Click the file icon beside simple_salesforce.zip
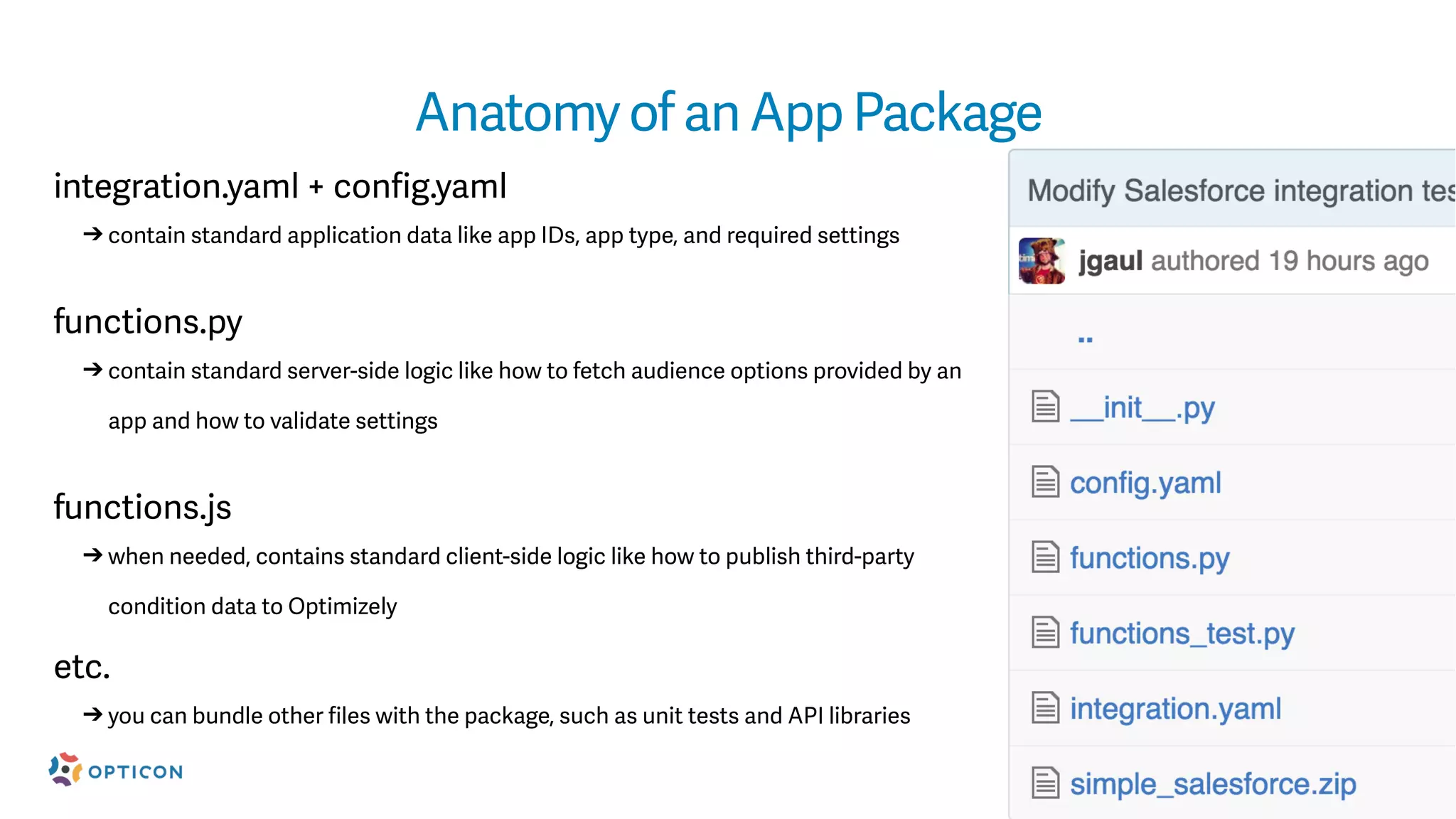 [1045, 783]
